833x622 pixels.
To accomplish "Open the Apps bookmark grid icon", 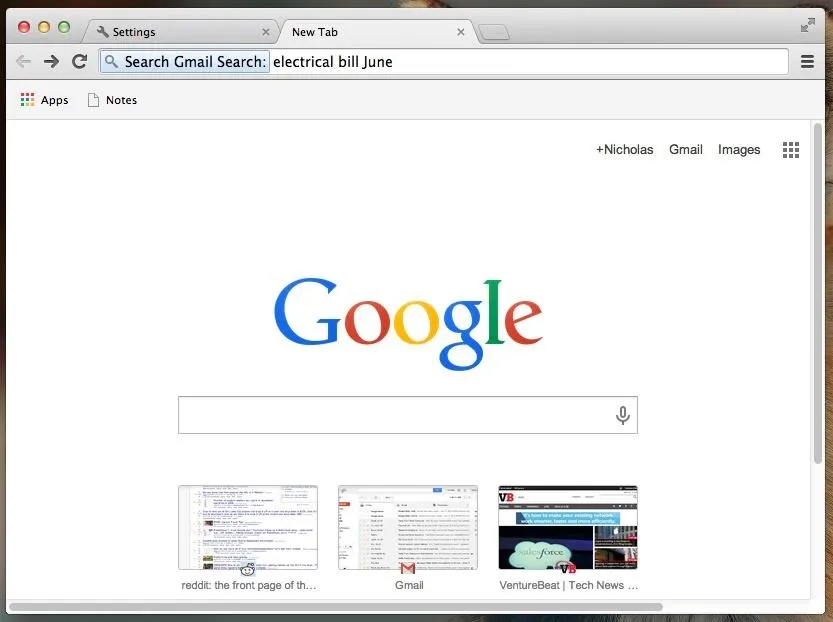I will (x=27, y=99).
